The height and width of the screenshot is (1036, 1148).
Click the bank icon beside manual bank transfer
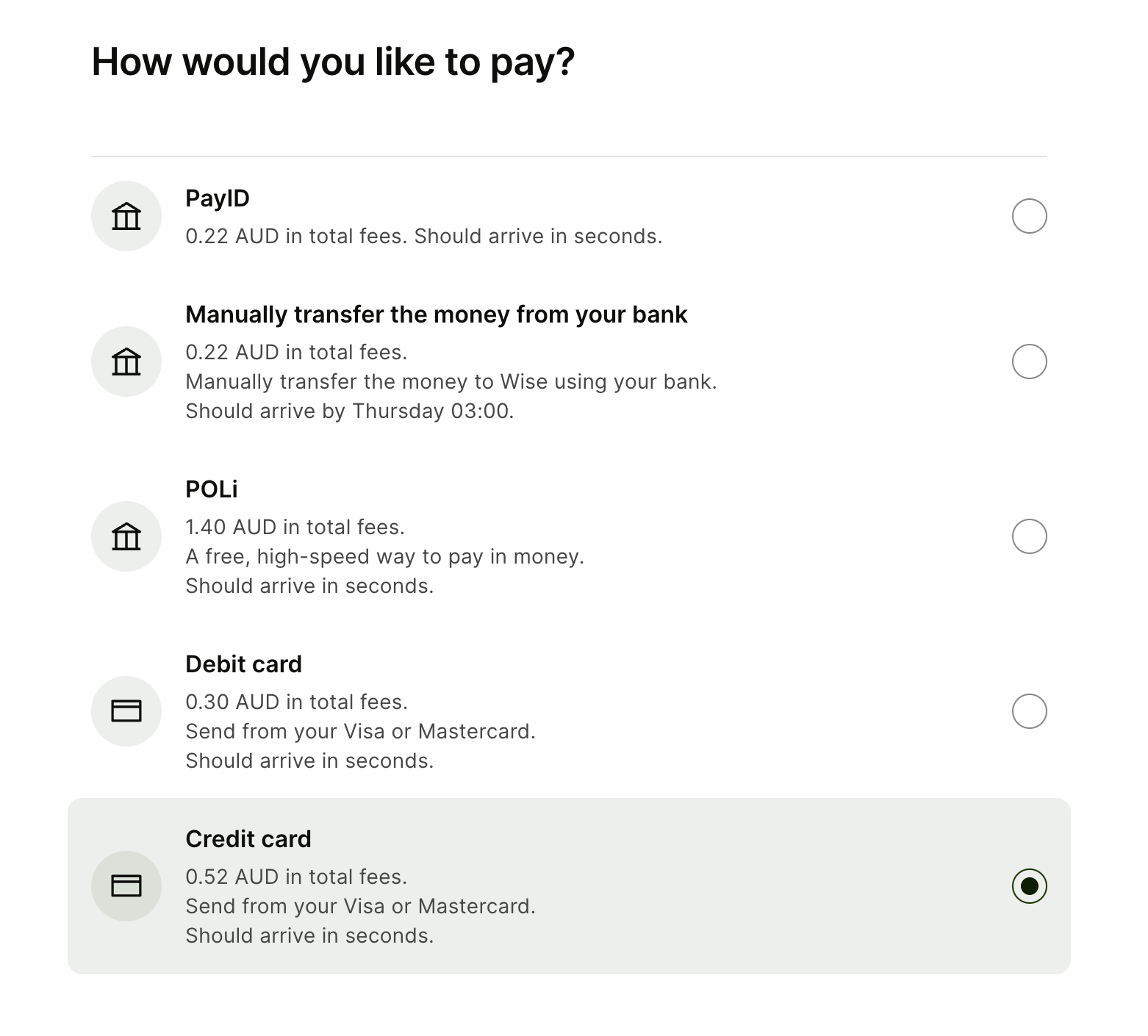coord(126,361)
